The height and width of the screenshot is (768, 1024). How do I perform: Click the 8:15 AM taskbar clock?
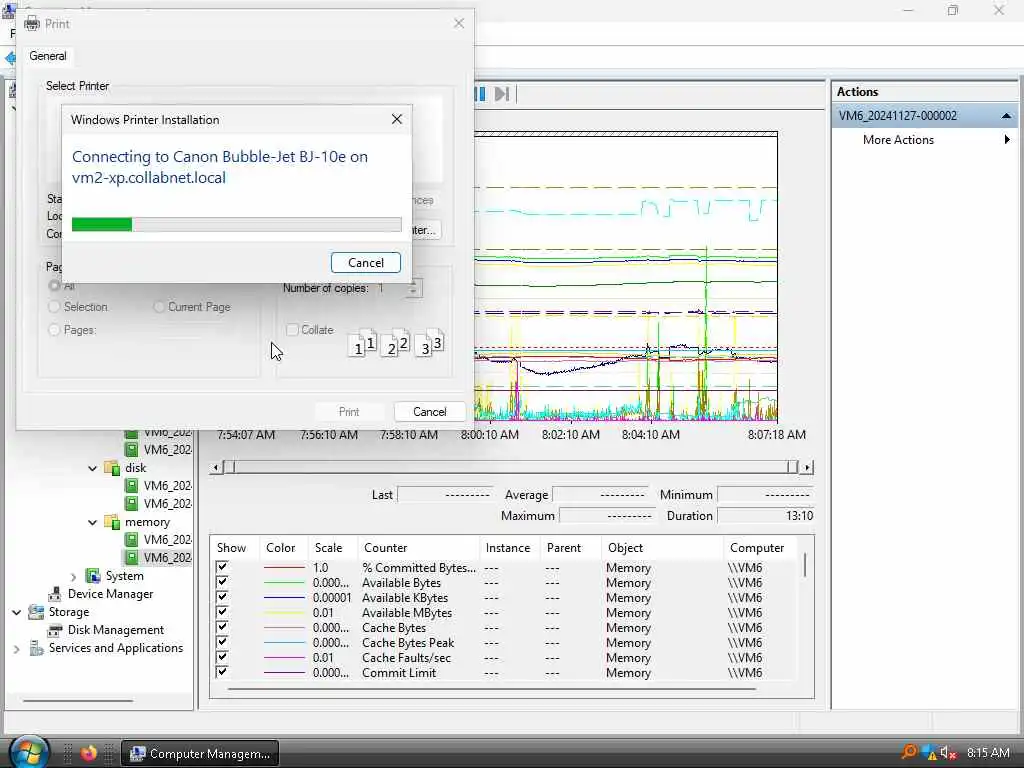[x=987, y=753]
